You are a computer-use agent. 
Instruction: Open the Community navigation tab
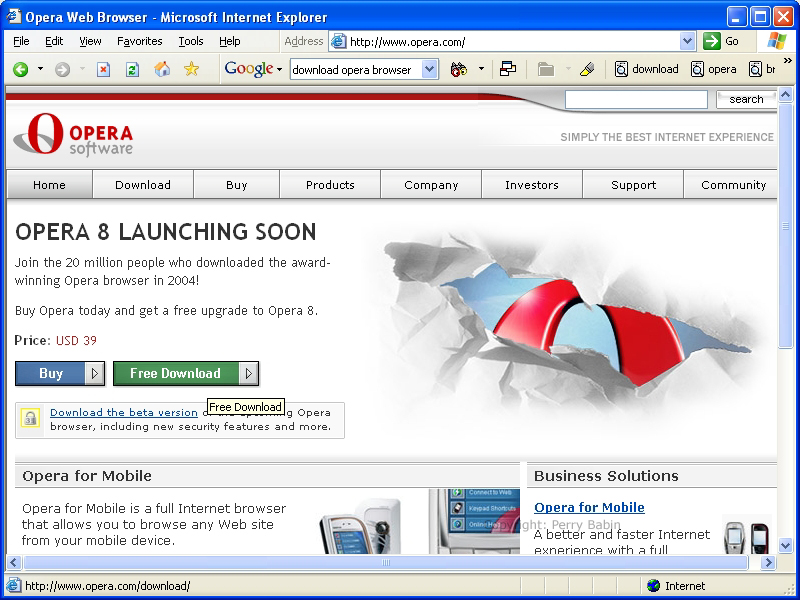(x=731, y=185)
